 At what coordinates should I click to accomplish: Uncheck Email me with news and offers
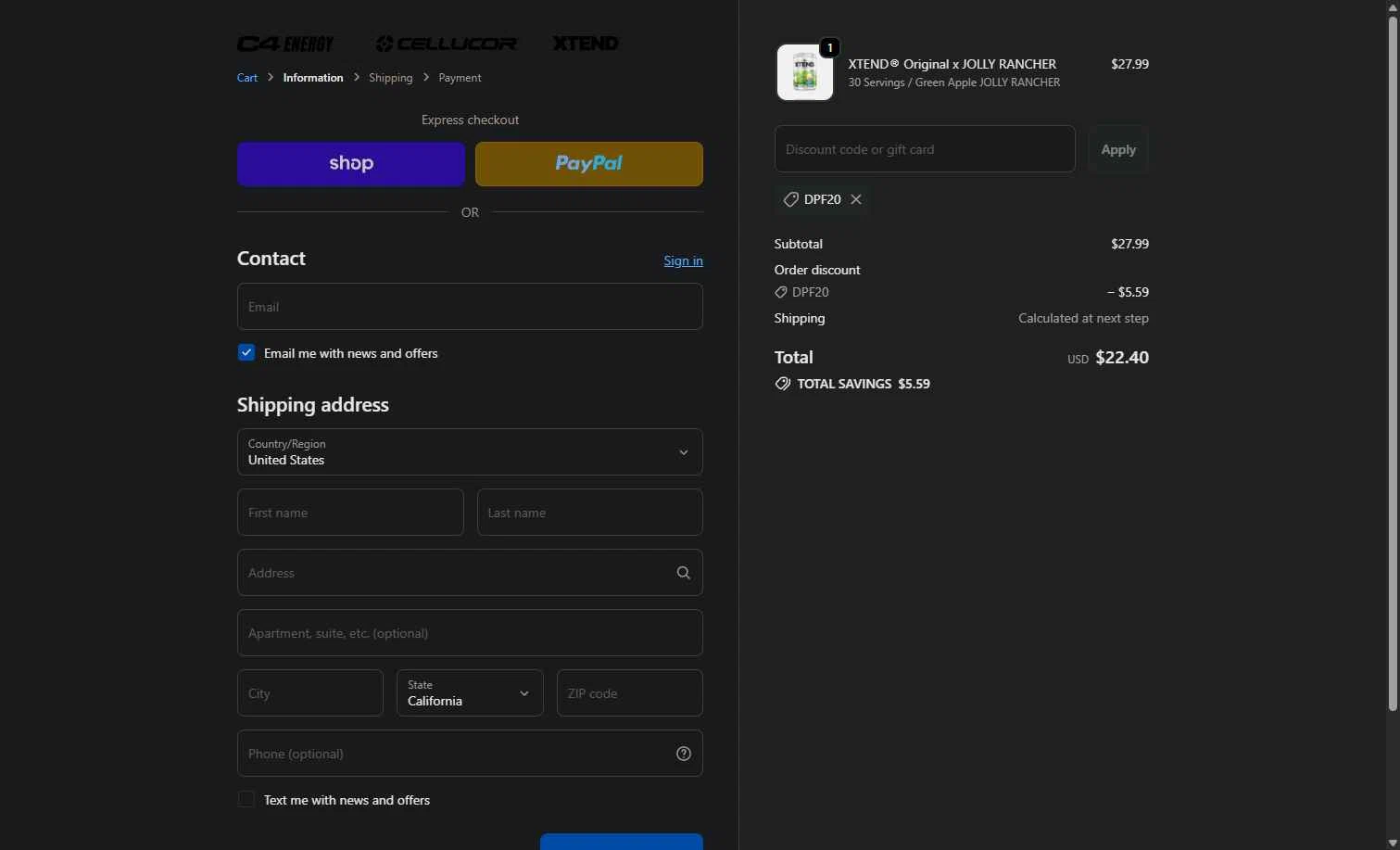pos(246,353)
